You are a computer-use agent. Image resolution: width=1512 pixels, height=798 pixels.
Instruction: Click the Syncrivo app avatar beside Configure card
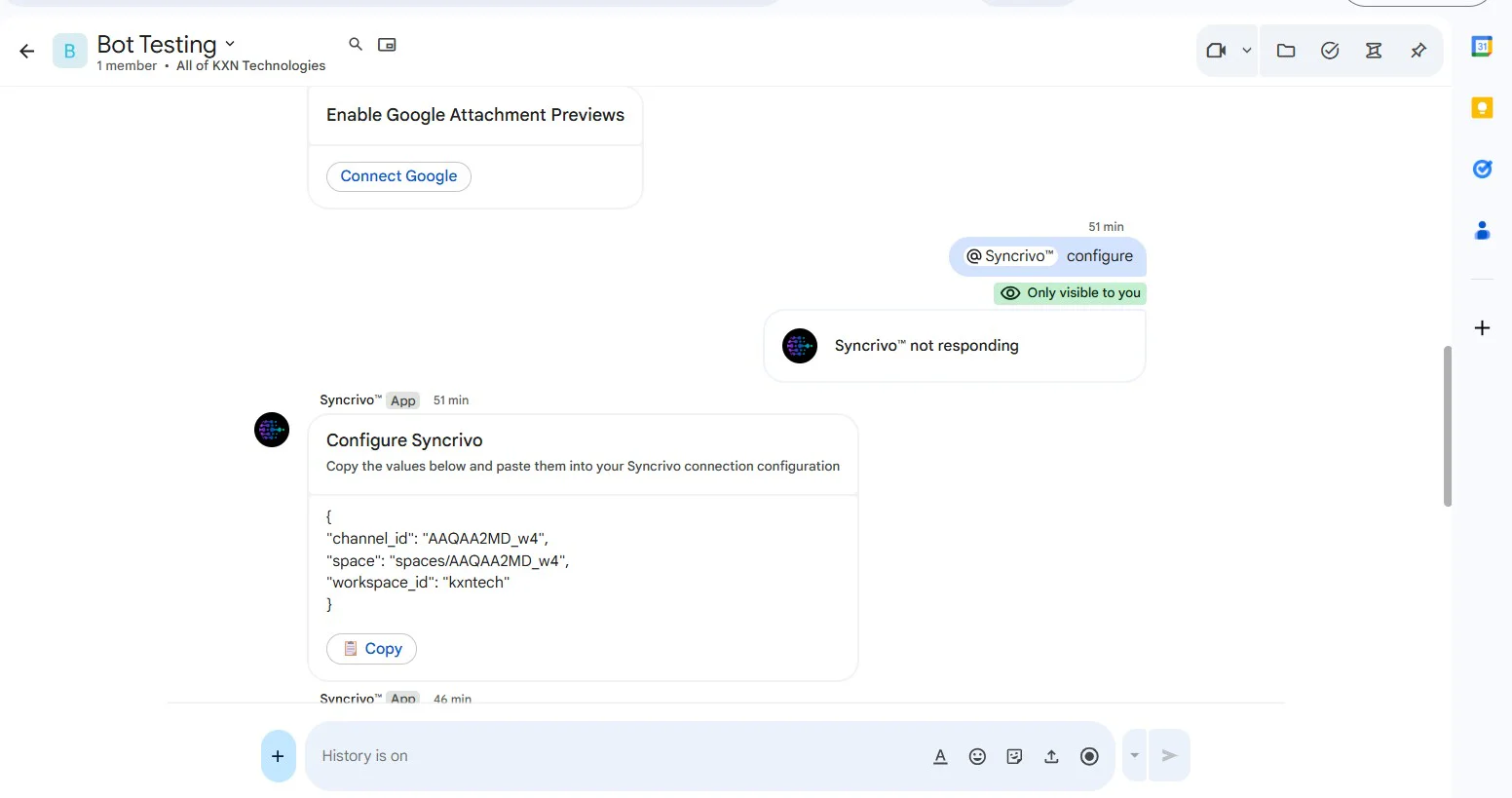(x=272, y=430)
